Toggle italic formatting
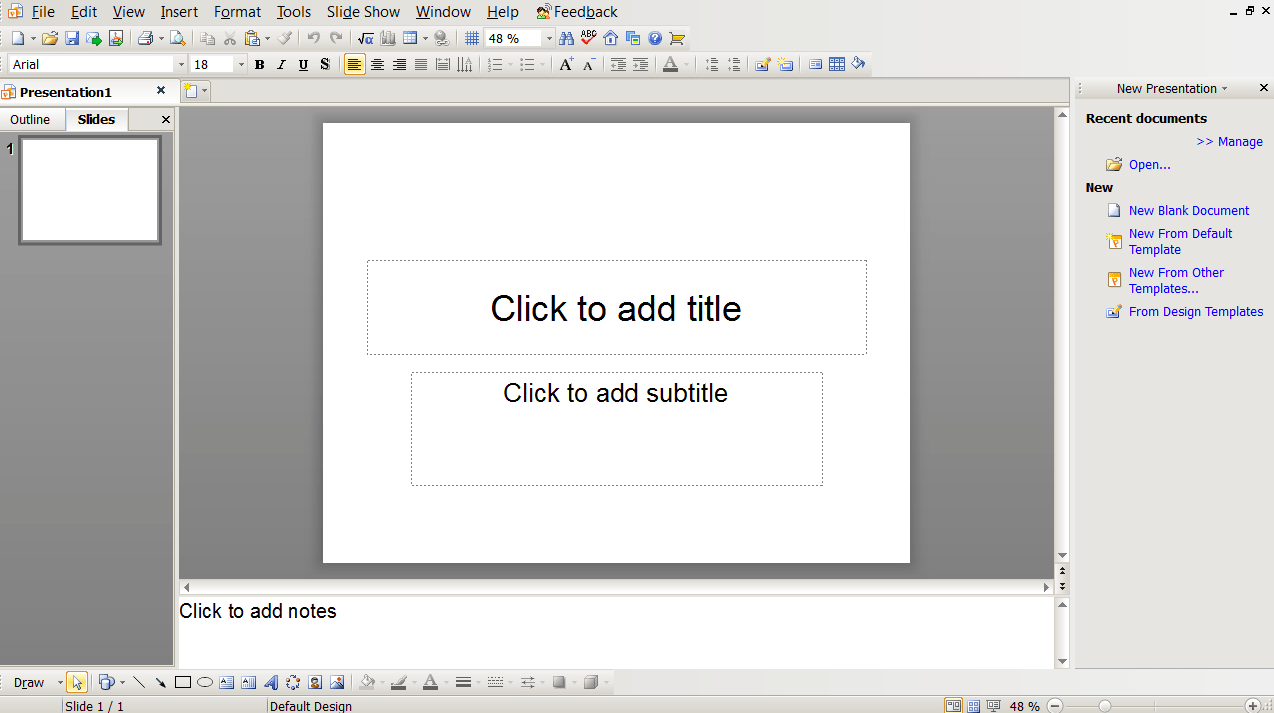The height and width of the screenshot is (713, 1274). click(x=281, y=64)
